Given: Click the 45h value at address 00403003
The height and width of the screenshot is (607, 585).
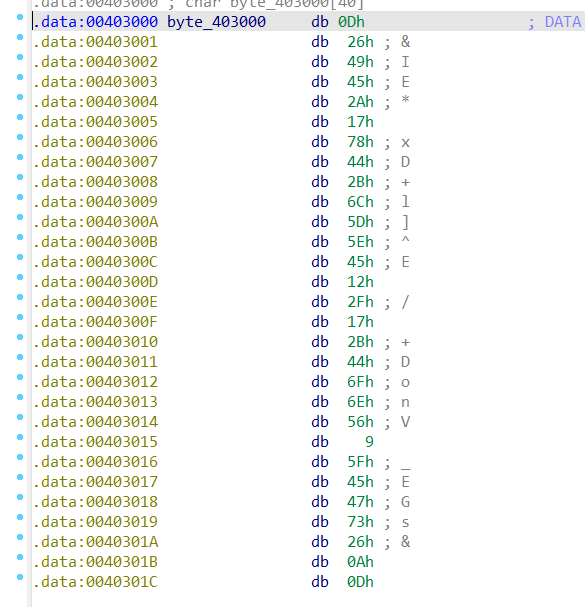Looking at the screenshot, I should 360,82.
